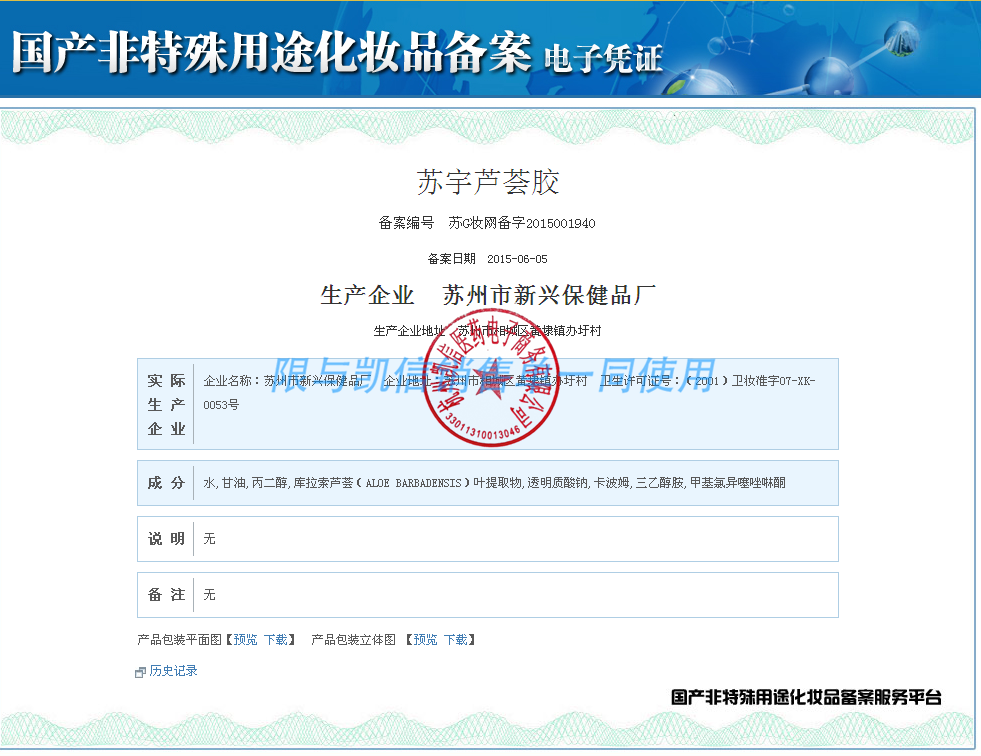
Task: Click the 备注 field row
Action: (487, 595)
